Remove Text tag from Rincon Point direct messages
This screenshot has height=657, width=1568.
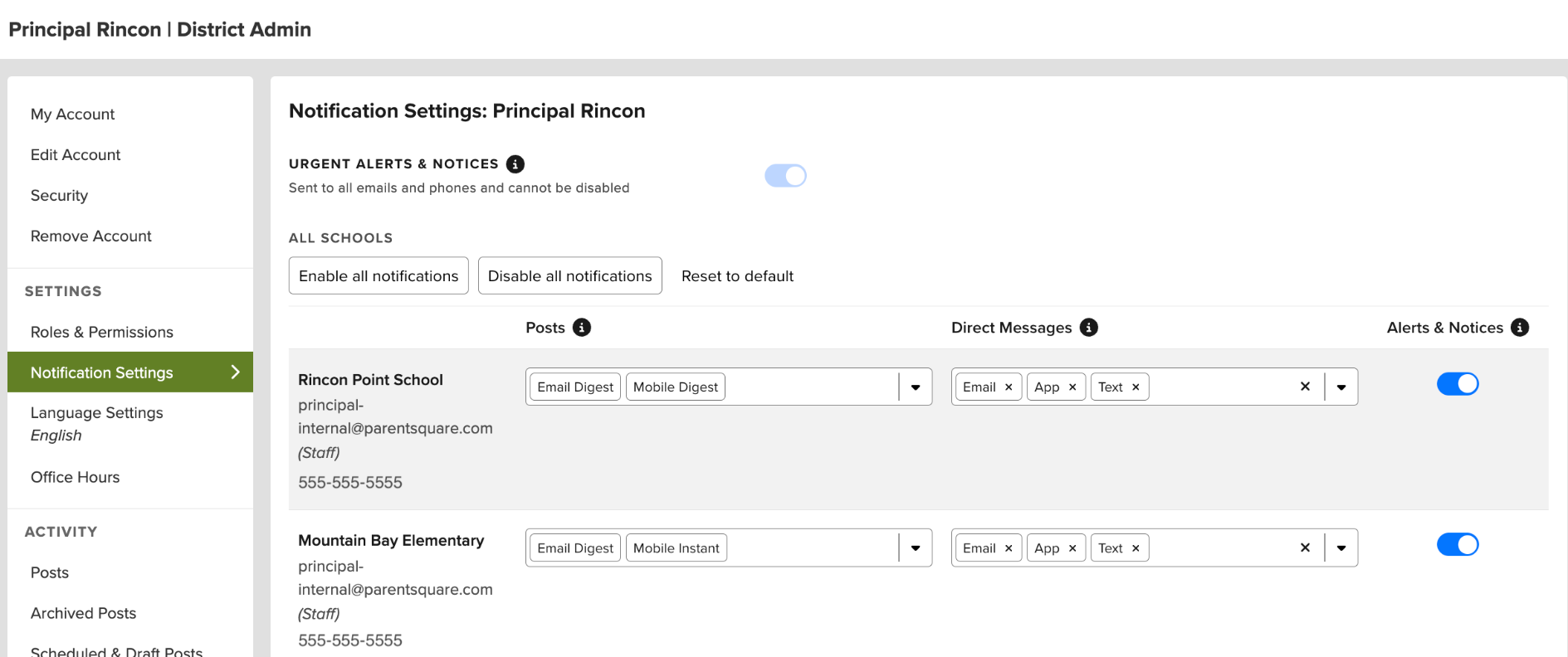pos(1136,387)
